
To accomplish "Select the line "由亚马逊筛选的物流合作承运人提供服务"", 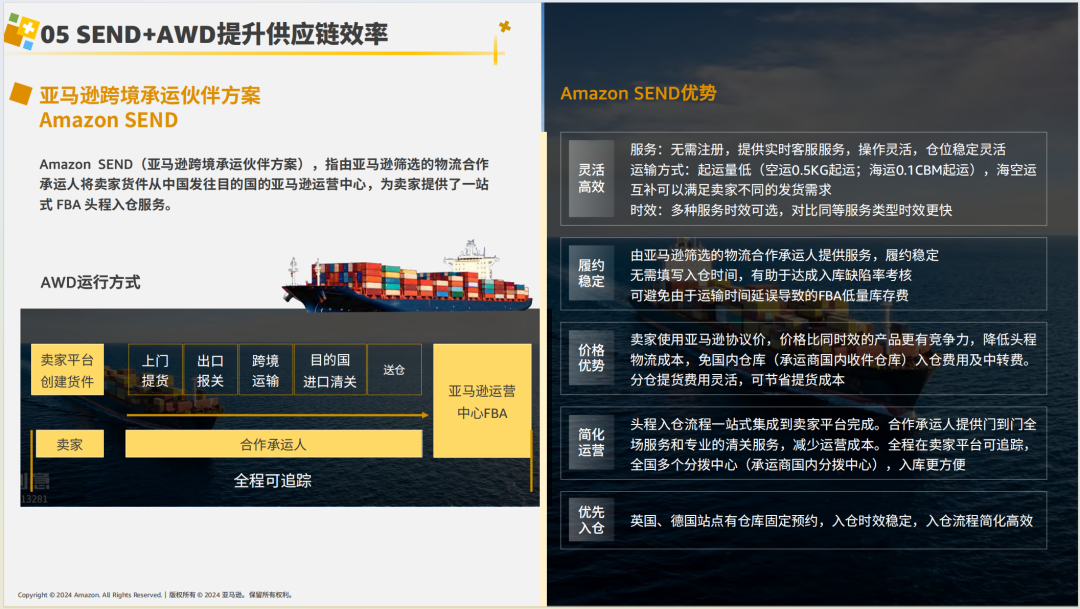I will pos(785,256).
